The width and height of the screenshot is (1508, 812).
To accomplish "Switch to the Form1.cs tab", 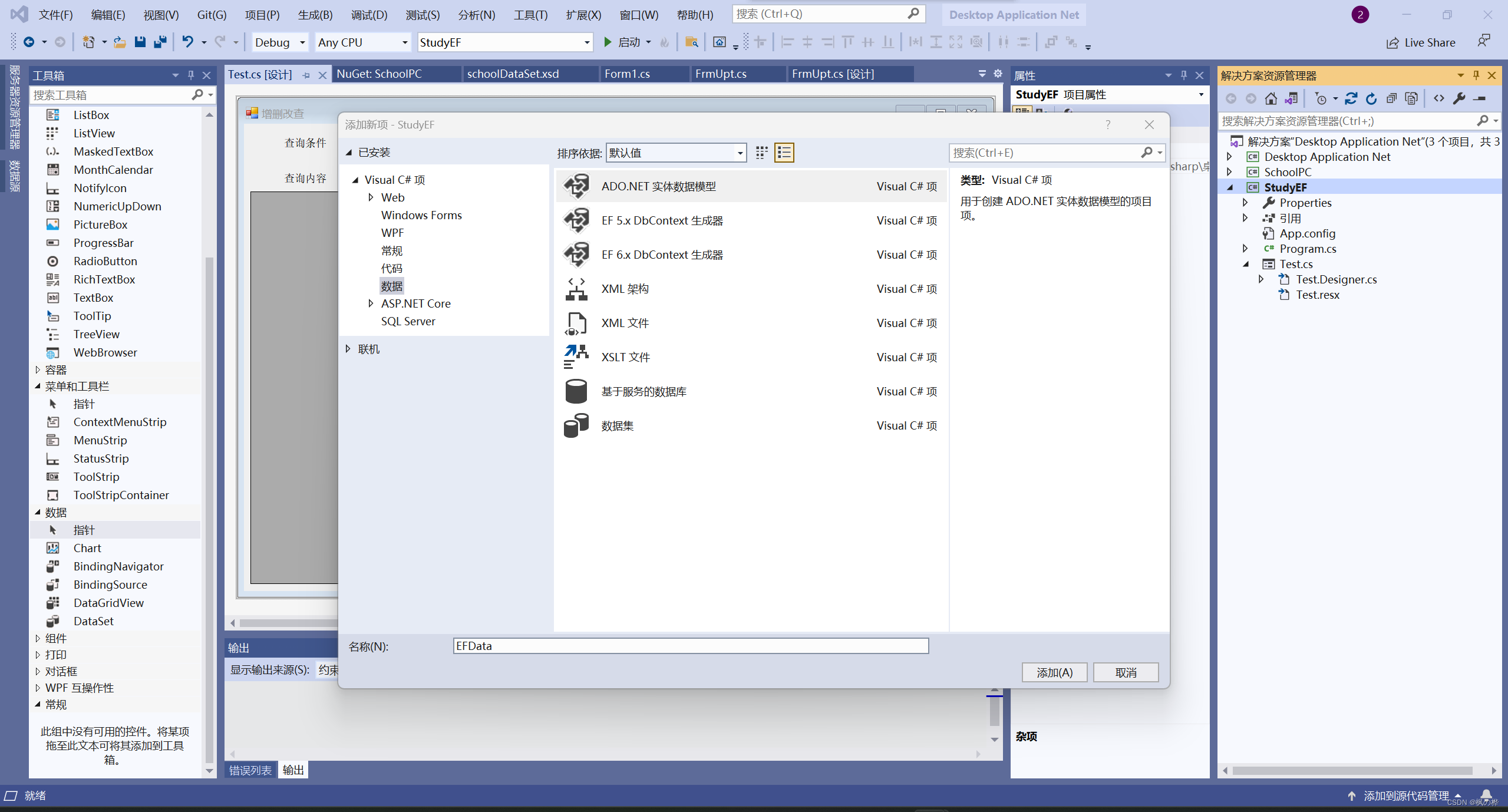I will pos(627,74).
